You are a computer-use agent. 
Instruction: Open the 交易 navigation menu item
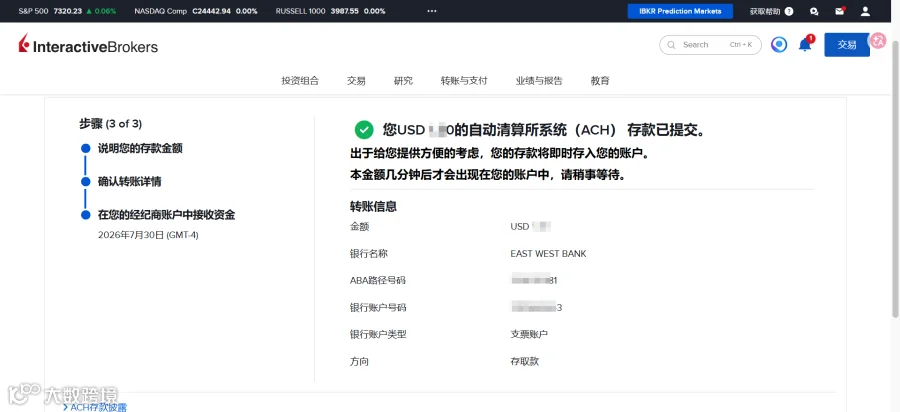click(x=356, y=81)
